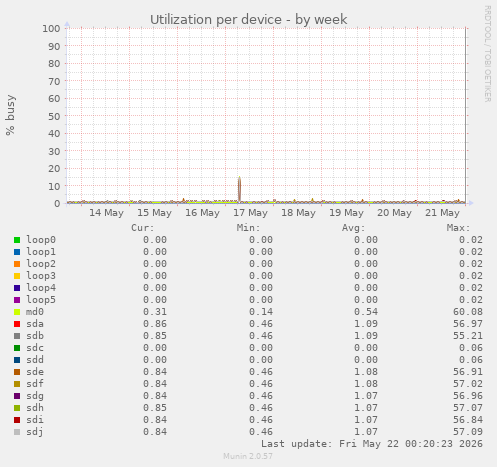Image resolution: width=497 pixels, height=467 pixels.
Task: Click the 'loop0' legend label
Action: coord(41,240)
